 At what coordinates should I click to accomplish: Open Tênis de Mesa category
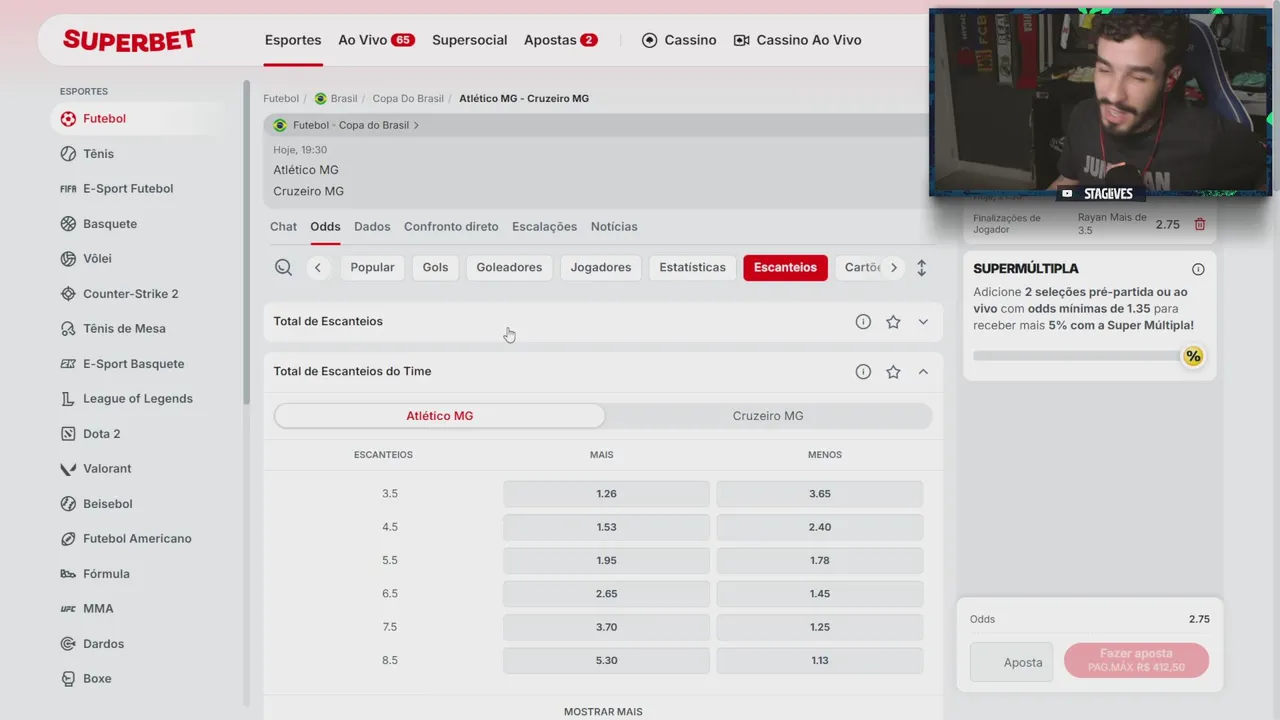pos(112,329)
